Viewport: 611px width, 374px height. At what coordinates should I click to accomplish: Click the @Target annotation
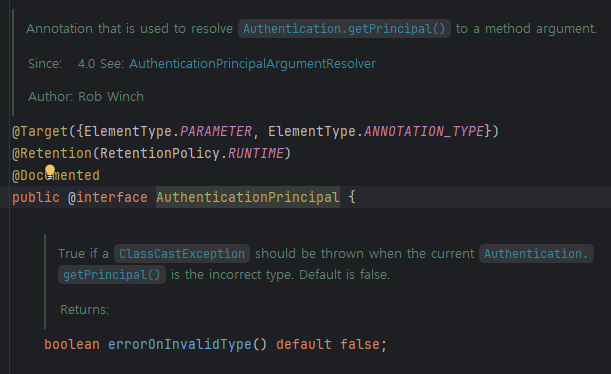coord(40,131)
